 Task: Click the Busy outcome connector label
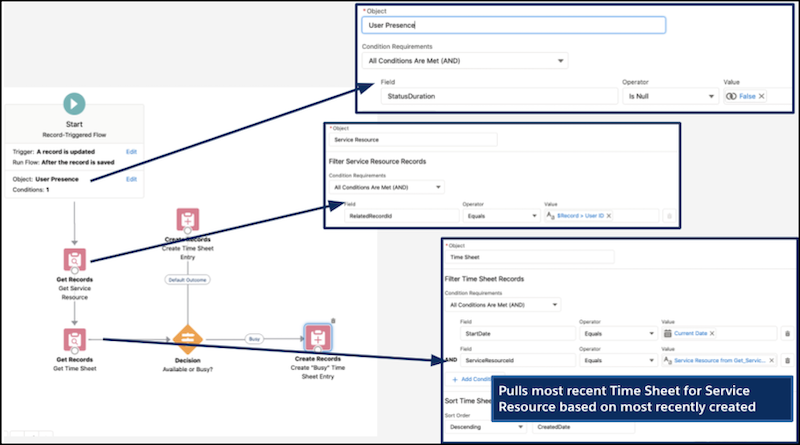click(254, 339)
